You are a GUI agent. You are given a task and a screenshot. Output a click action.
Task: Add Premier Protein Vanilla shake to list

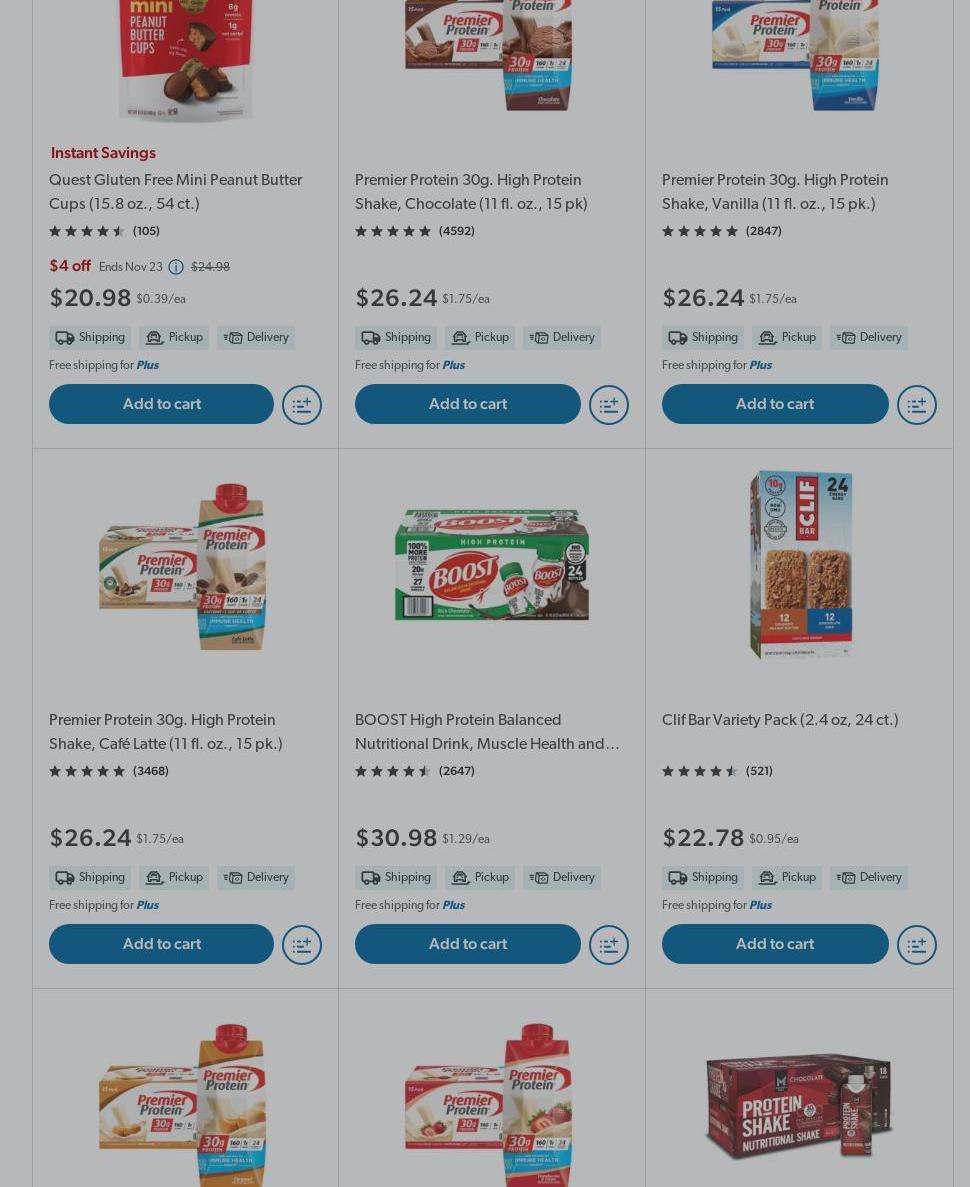coord(916,405)
